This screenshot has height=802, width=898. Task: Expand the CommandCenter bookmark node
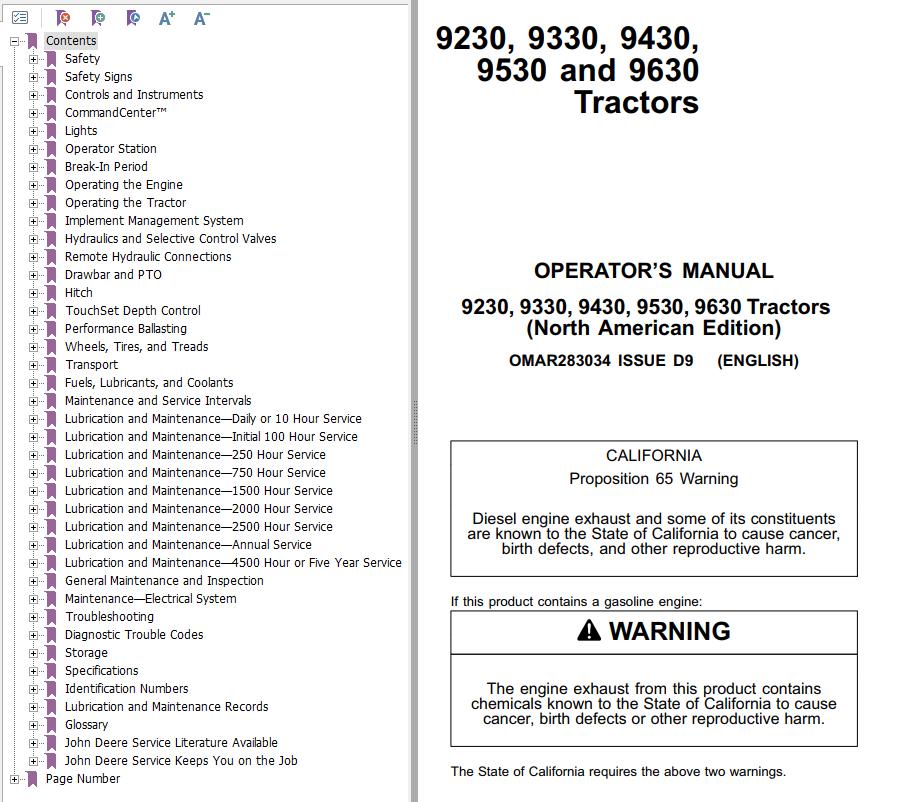33,113
